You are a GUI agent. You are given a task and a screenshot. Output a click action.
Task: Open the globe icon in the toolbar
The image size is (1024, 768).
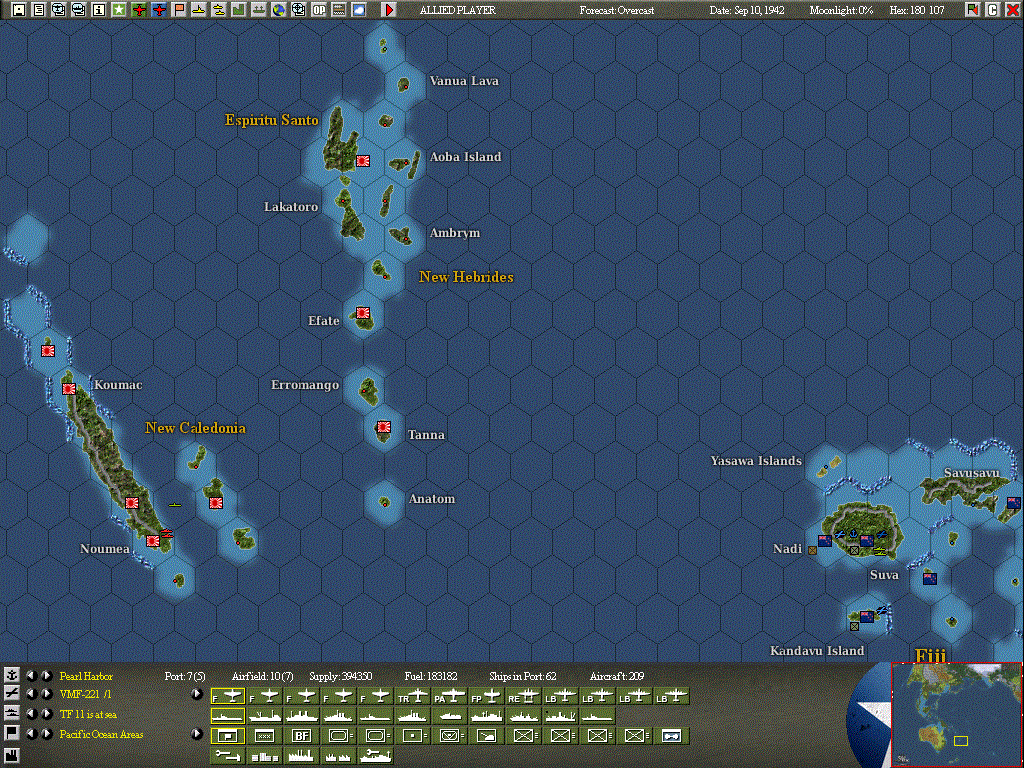pos(279,10)
